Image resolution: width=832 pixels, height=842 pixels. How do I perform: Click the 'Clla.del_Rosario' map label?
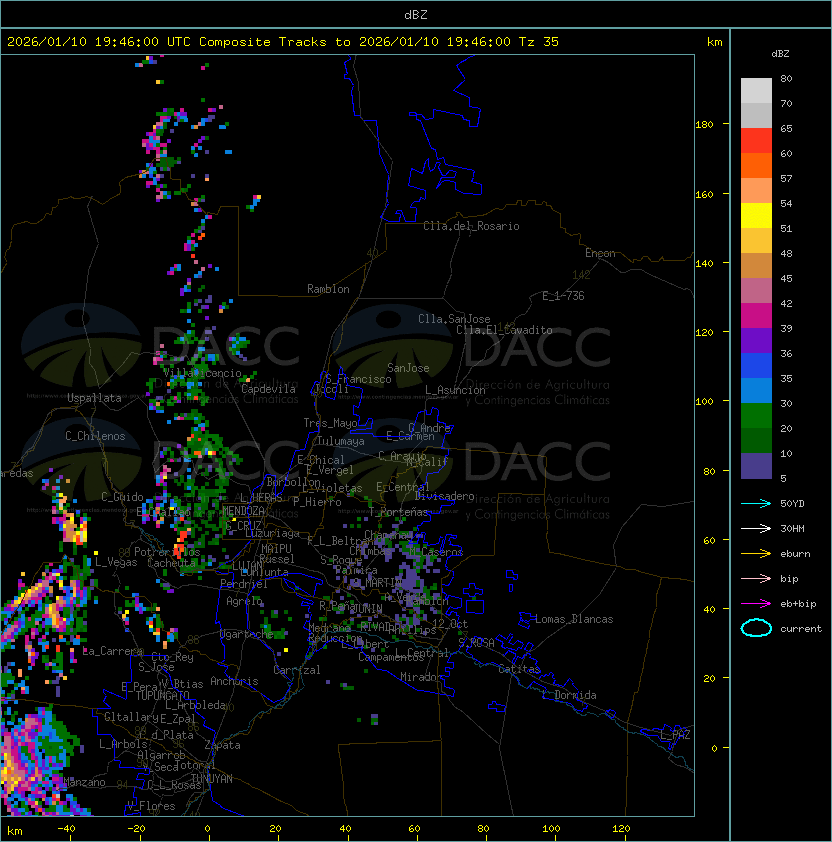[x=471, y=226]
